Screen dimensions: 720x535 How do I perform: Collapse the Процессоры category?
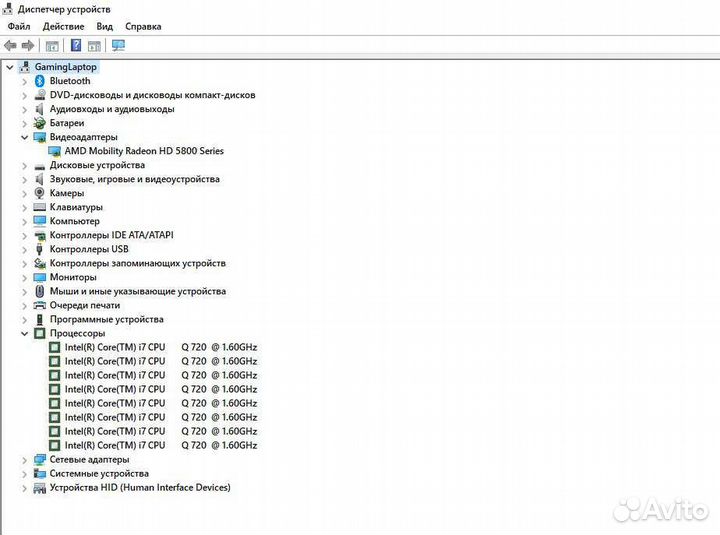[x=25, y=333]
